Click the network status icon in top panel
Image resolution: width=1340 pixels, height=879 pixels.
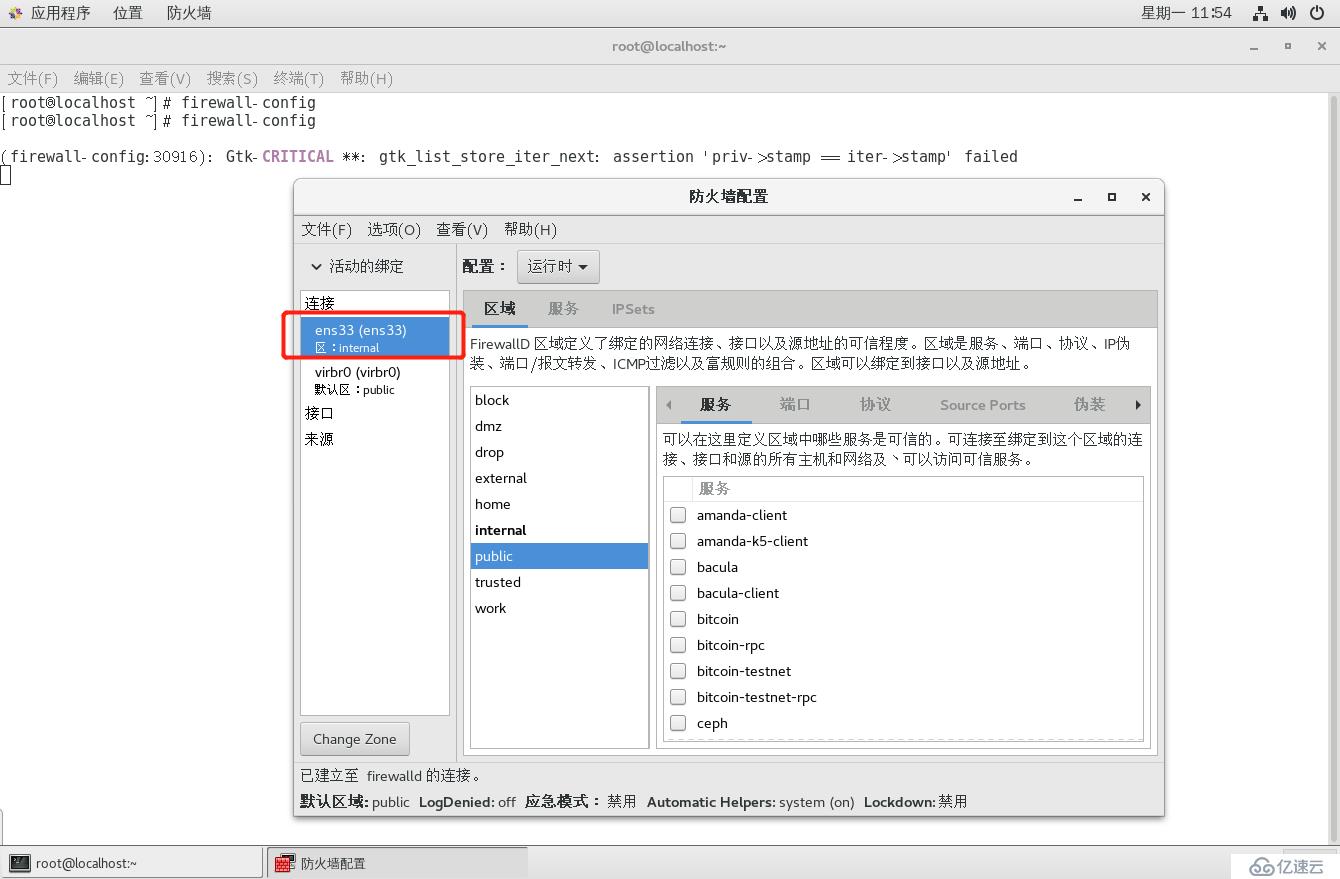[1260, 13]
